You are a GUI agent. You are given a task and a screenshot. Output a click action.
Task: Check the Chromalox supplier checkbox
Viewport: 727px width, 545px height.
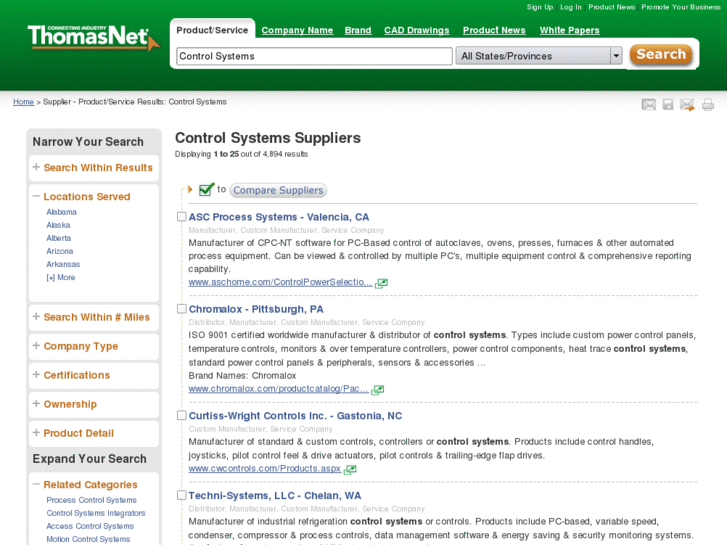pyautogui.click(x=182, y=309)
